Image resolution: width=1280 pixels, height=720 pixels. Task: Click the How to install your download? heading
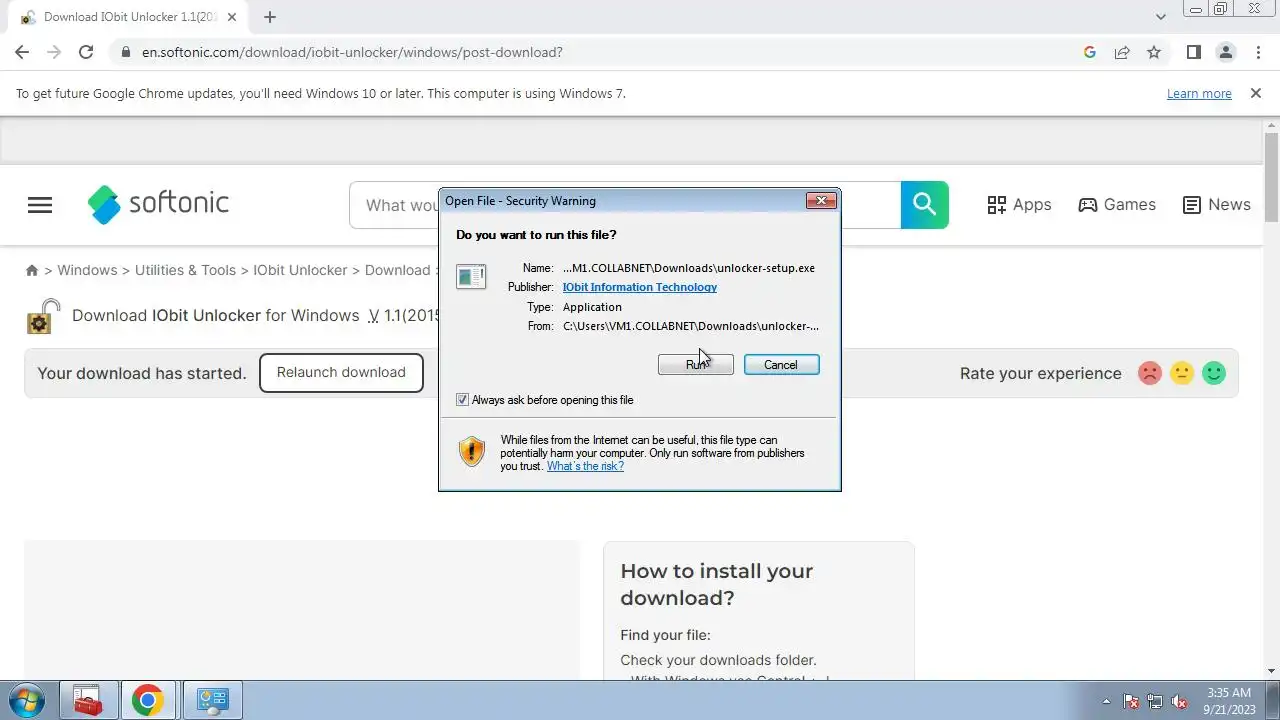pos(716,584)
